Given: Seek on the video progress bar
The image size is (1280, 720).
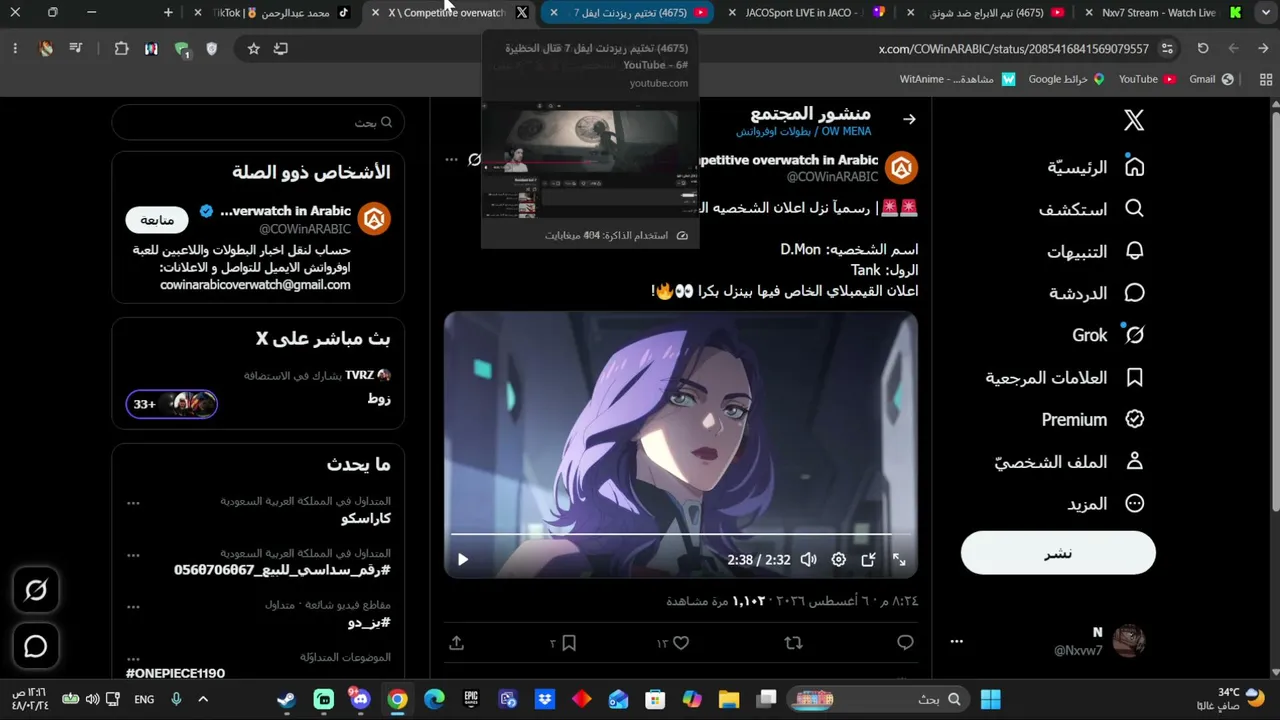Looking at the screenshot, I should 680,535.
